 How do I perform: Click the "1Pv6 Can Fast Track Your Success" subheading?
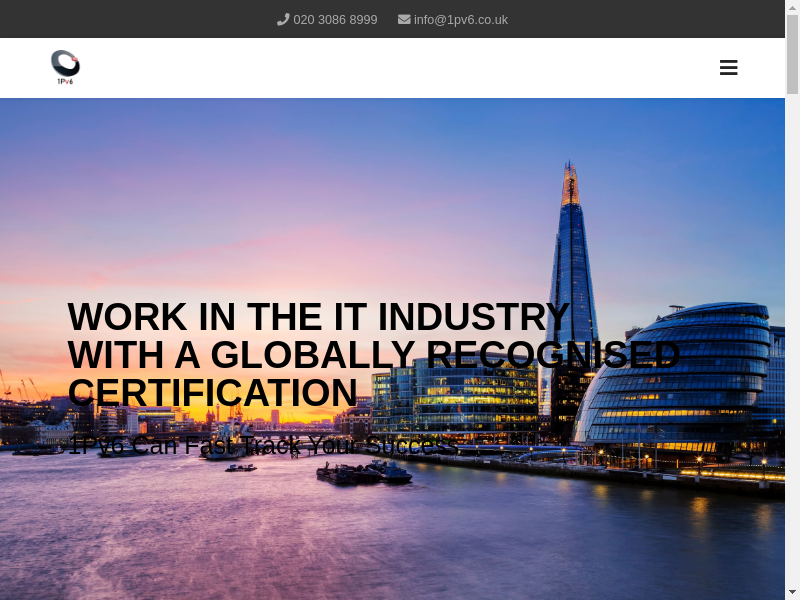[260, 445]
